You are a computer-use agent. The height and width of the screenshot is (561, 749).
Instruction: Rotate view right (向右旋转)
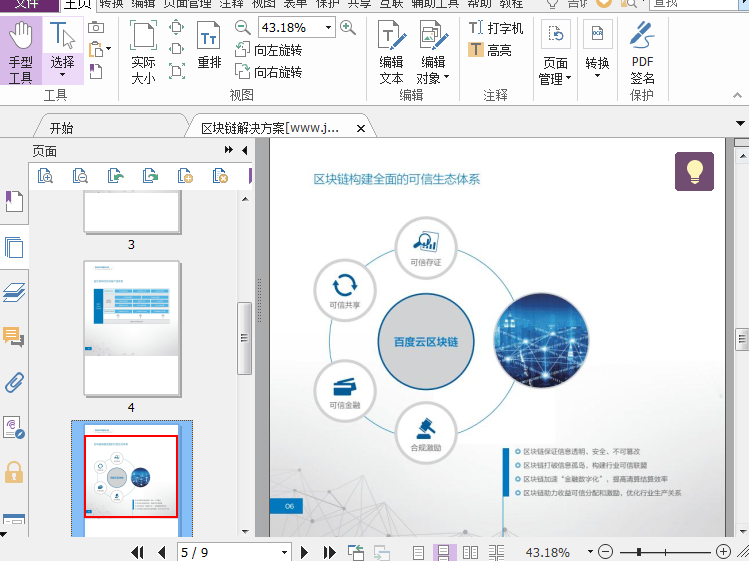click(x=268, y=72)
